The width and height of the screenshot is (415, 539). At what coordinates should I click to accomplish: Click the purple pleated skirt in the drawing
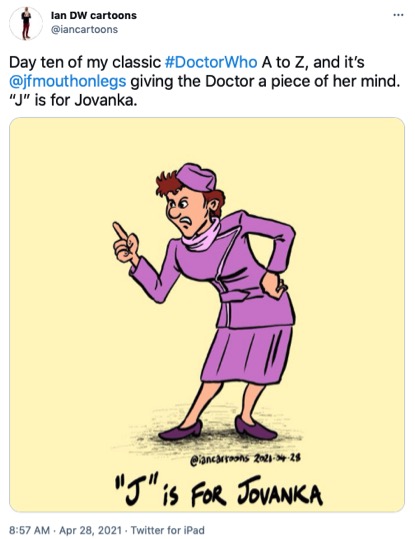[x=247, y=354]
